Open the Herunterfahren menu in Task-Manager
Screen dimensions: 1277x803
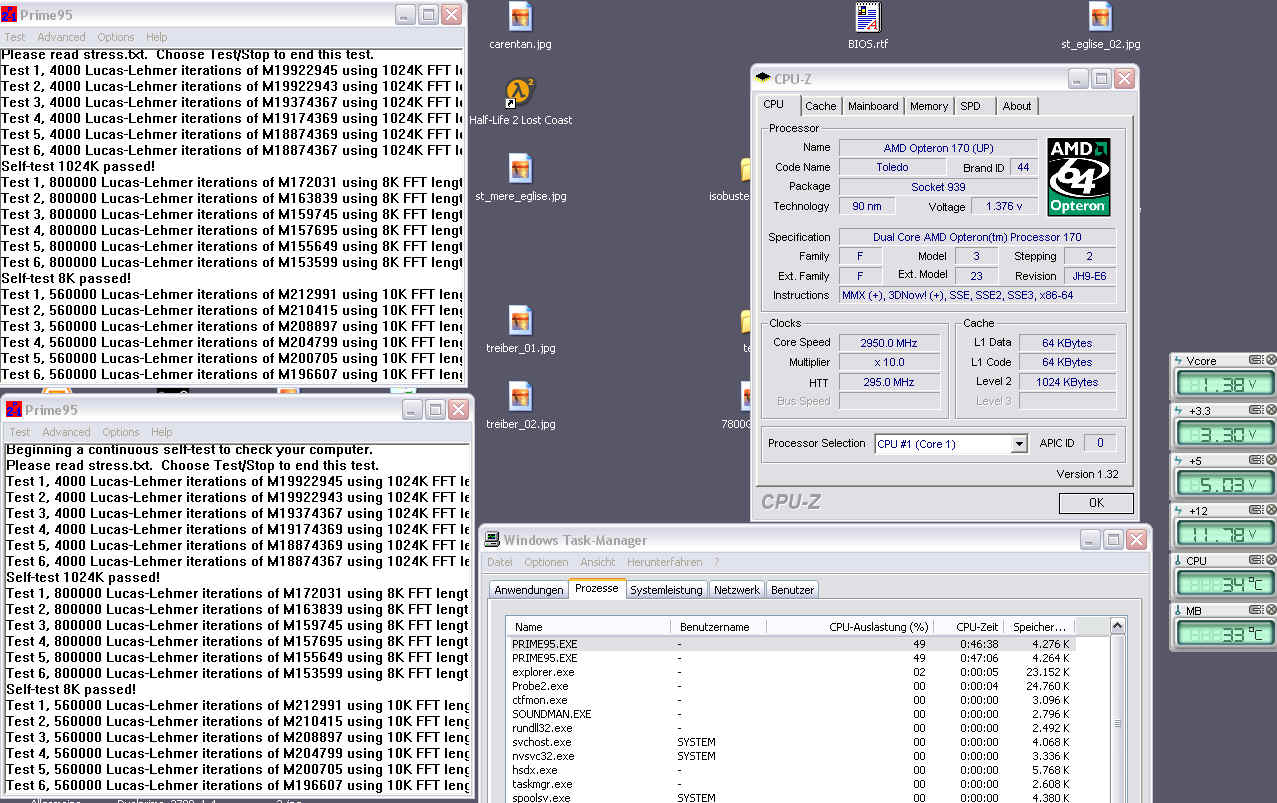[665, 562]
